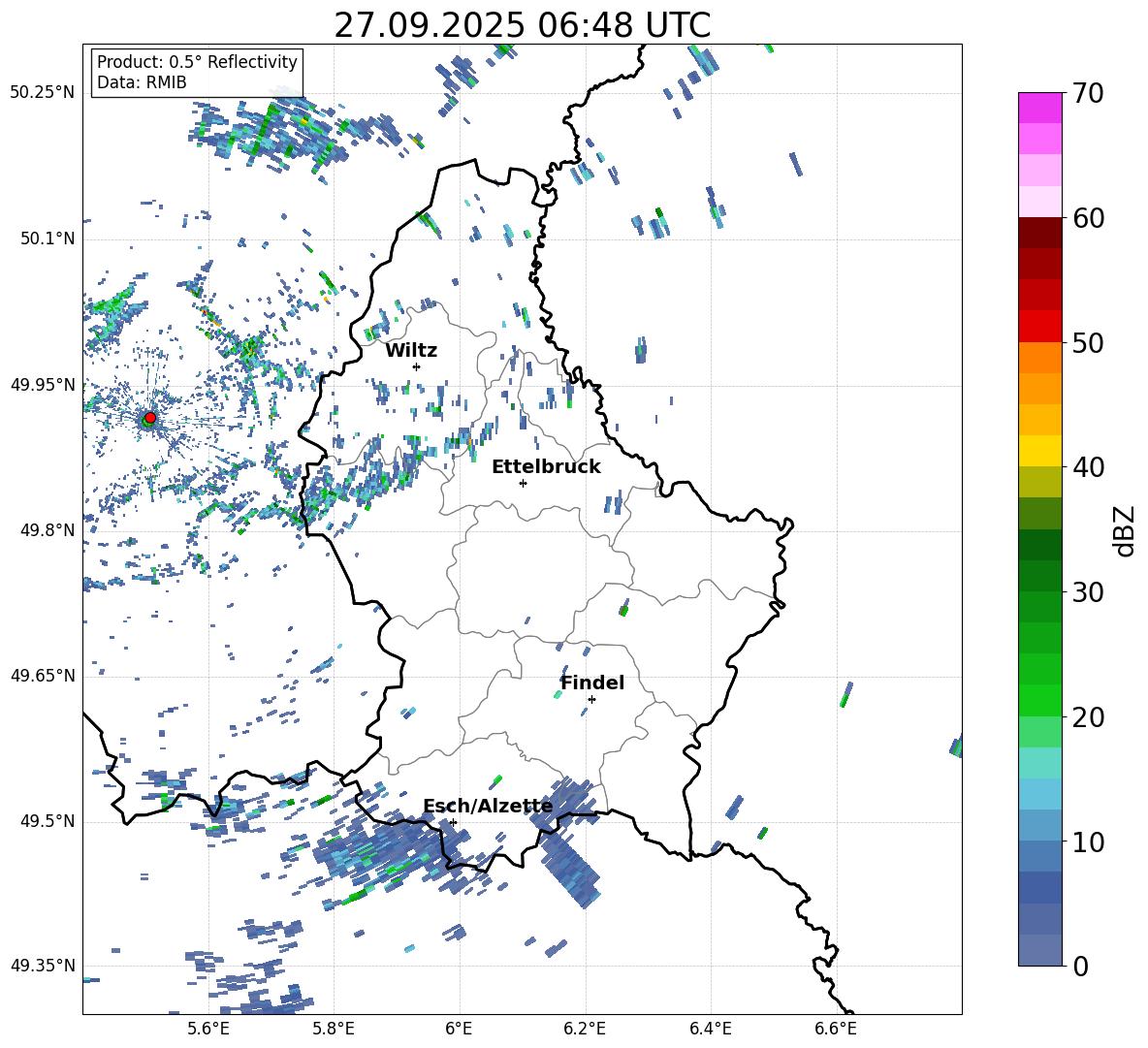
Task: Click the red radar location marker
Action: tap(150, 417)
